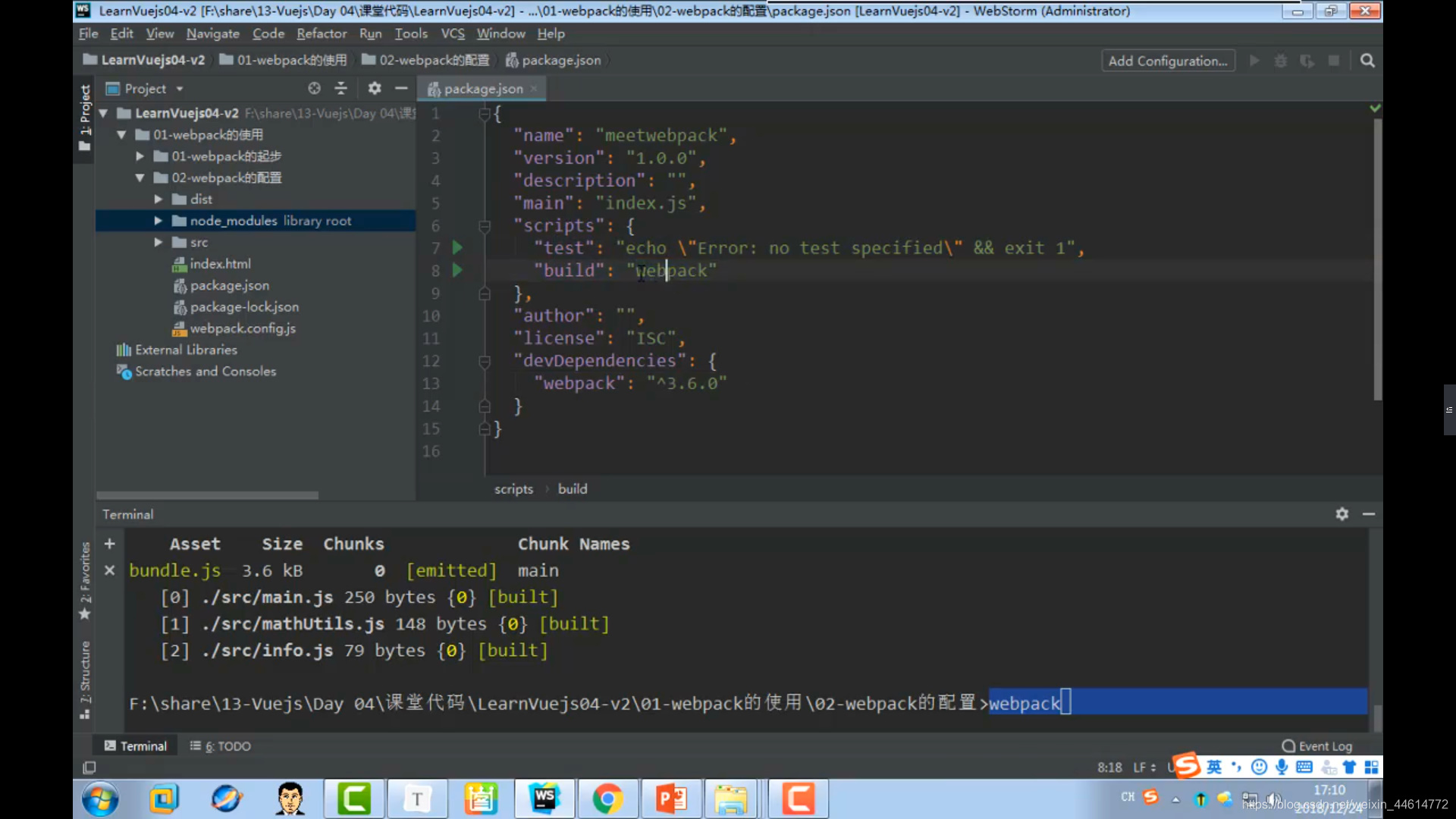This screenshot has width=1456, height=819.
Task: Open the File menu
Action: click(x=89, y=33)
